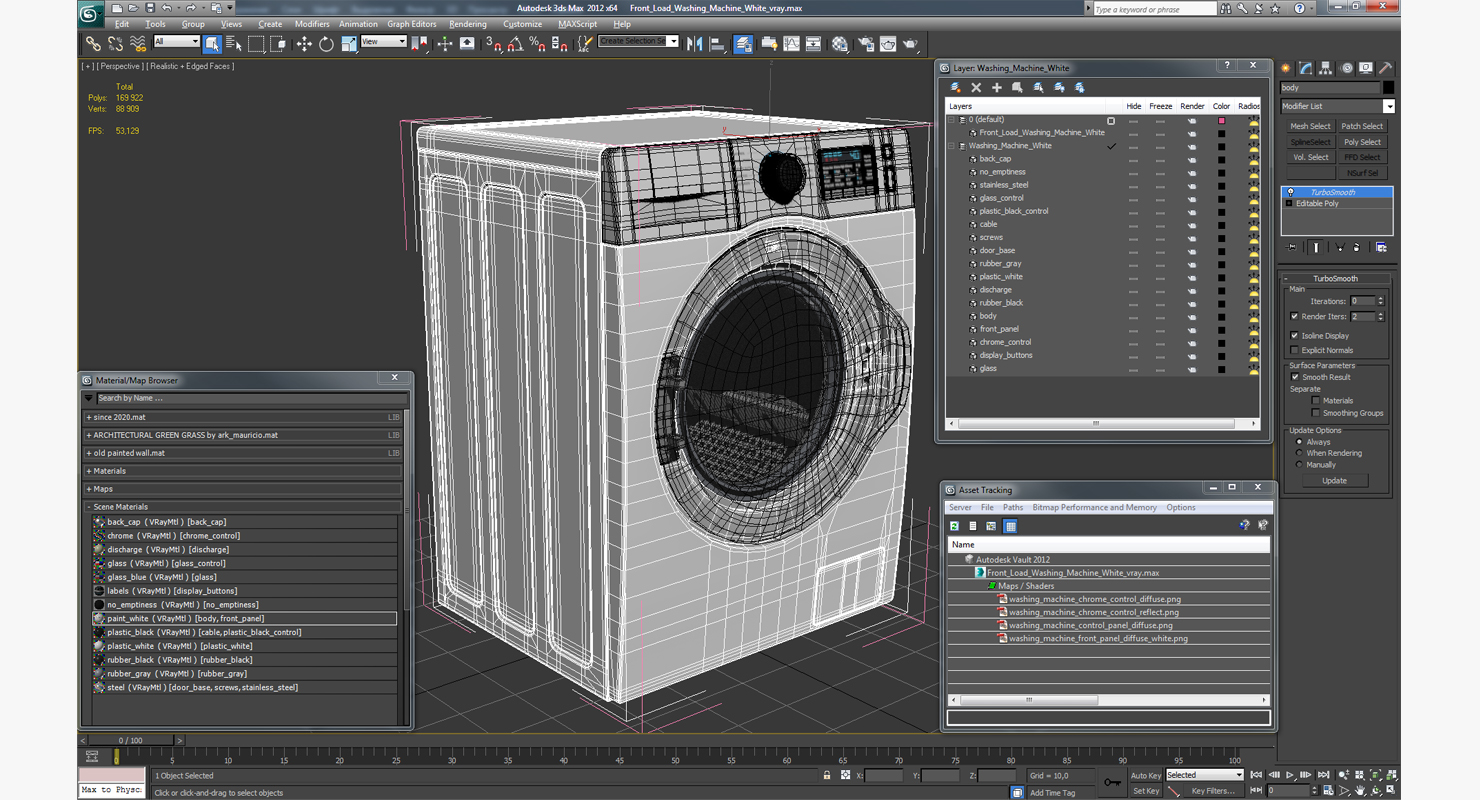Image resolution: width=1480 pixels, height=800 pixels.
Task: Enable the Explicit Normals checkbox
Action: coord(1295,350)
